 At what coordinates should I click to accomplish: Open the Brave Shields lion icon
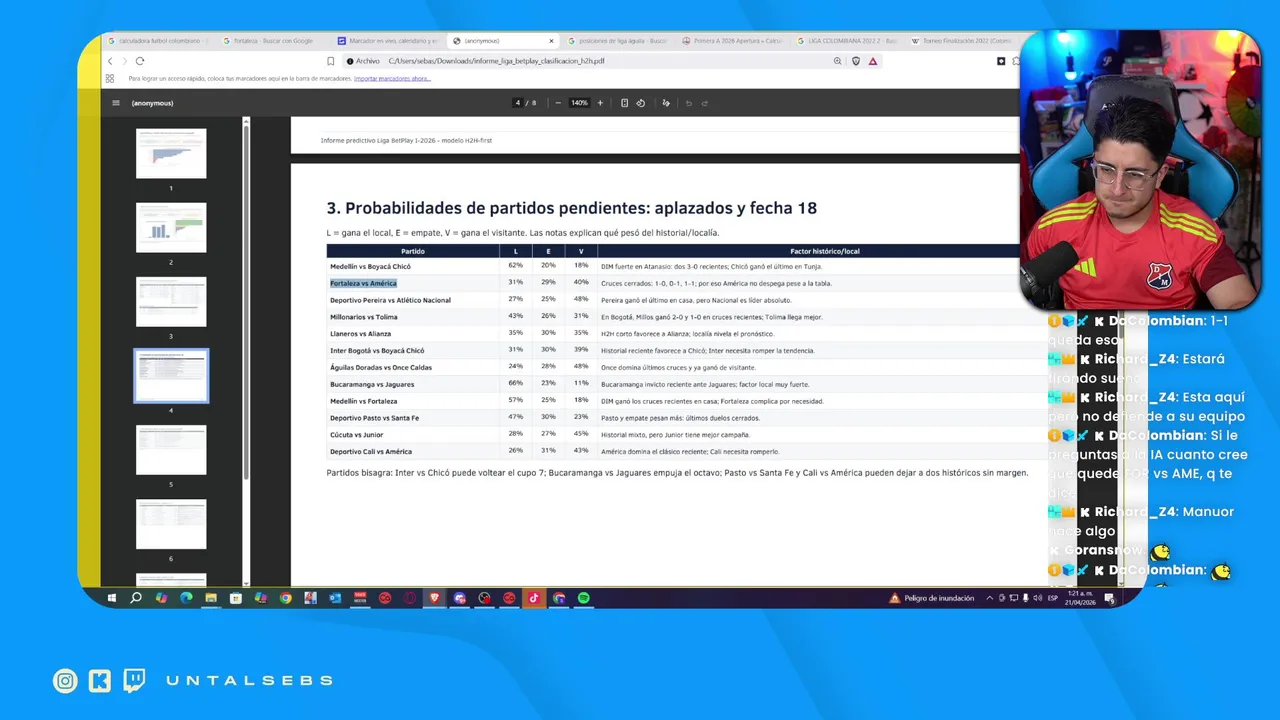855,61
